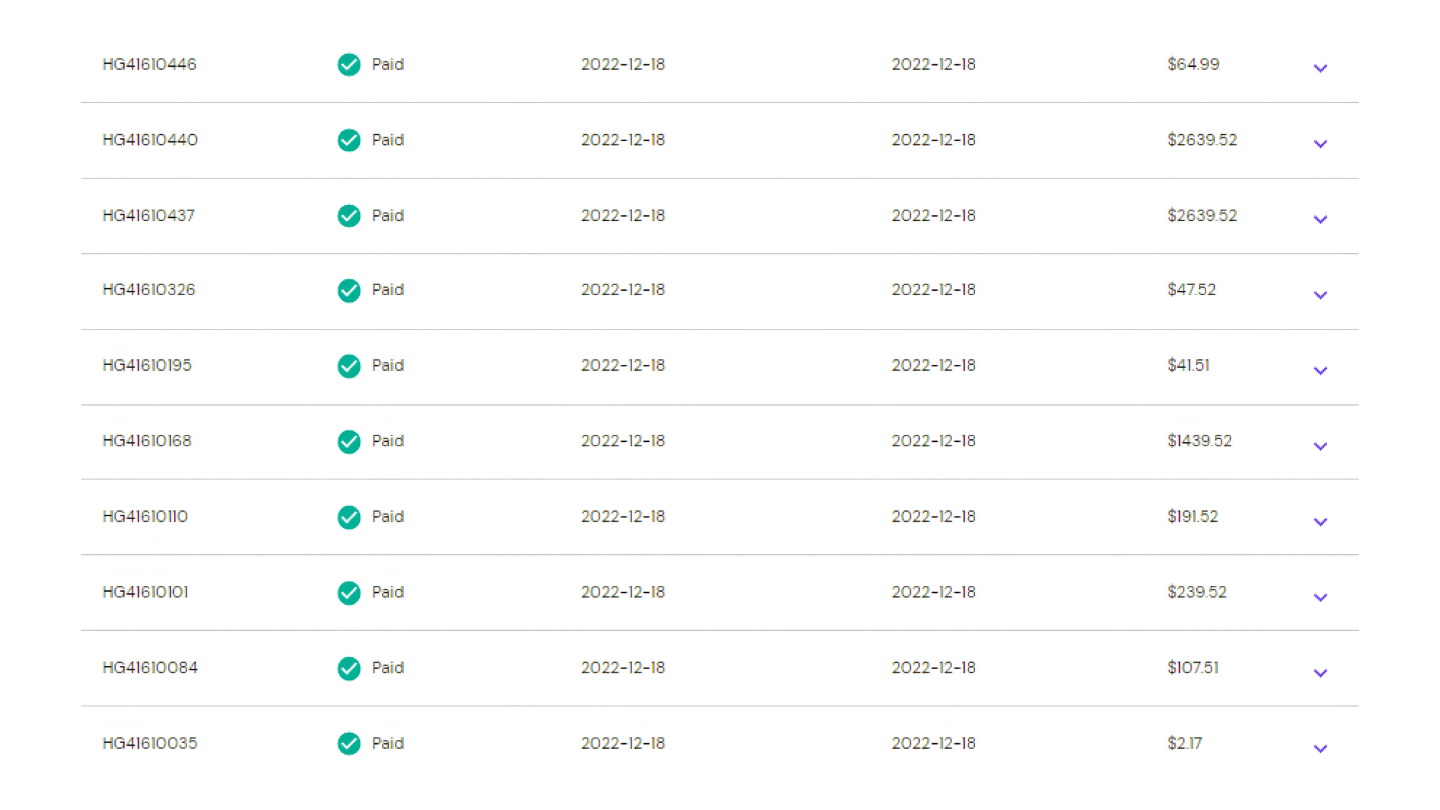1440x810 pixels.
Task: Expand the $2639.52 invoice HG41610437 row
Action: (x=1320, y=219)
